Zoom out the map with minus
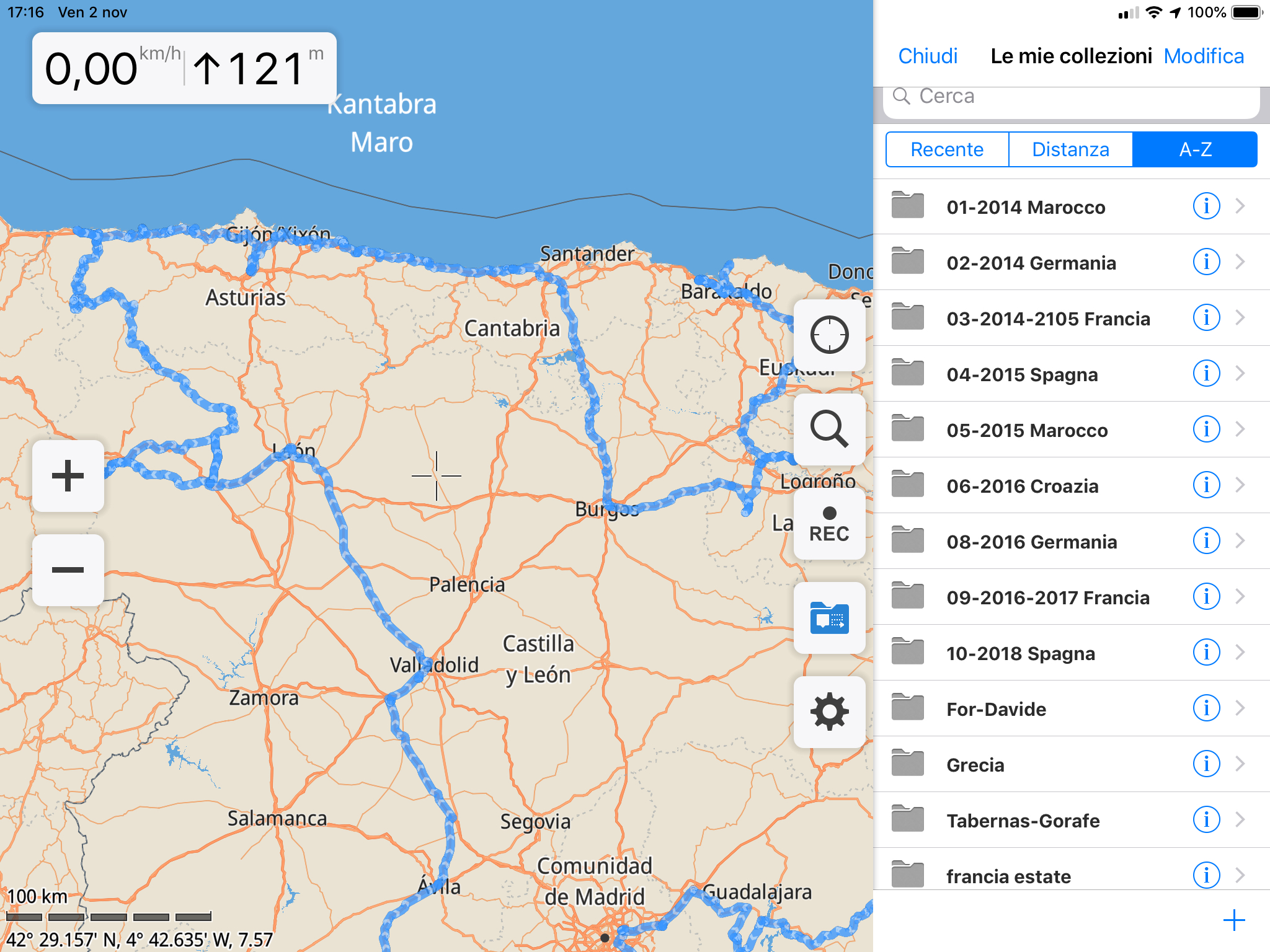Screen dimensions: 1270x952 point(68,570)
